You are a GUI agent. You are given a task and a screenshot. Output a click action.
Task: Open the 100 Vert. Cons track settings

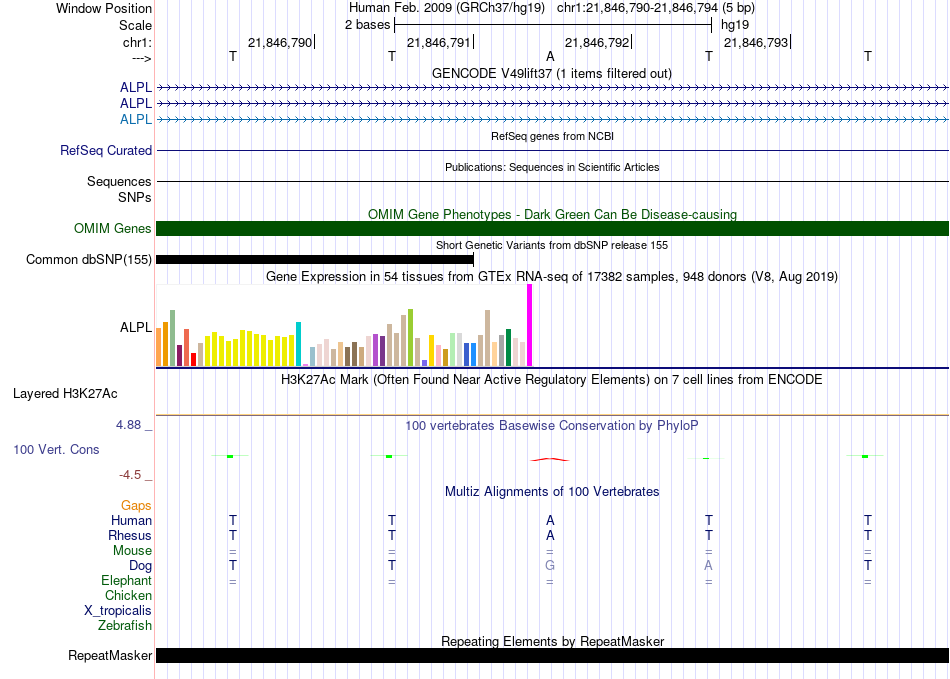coord(56,449)
